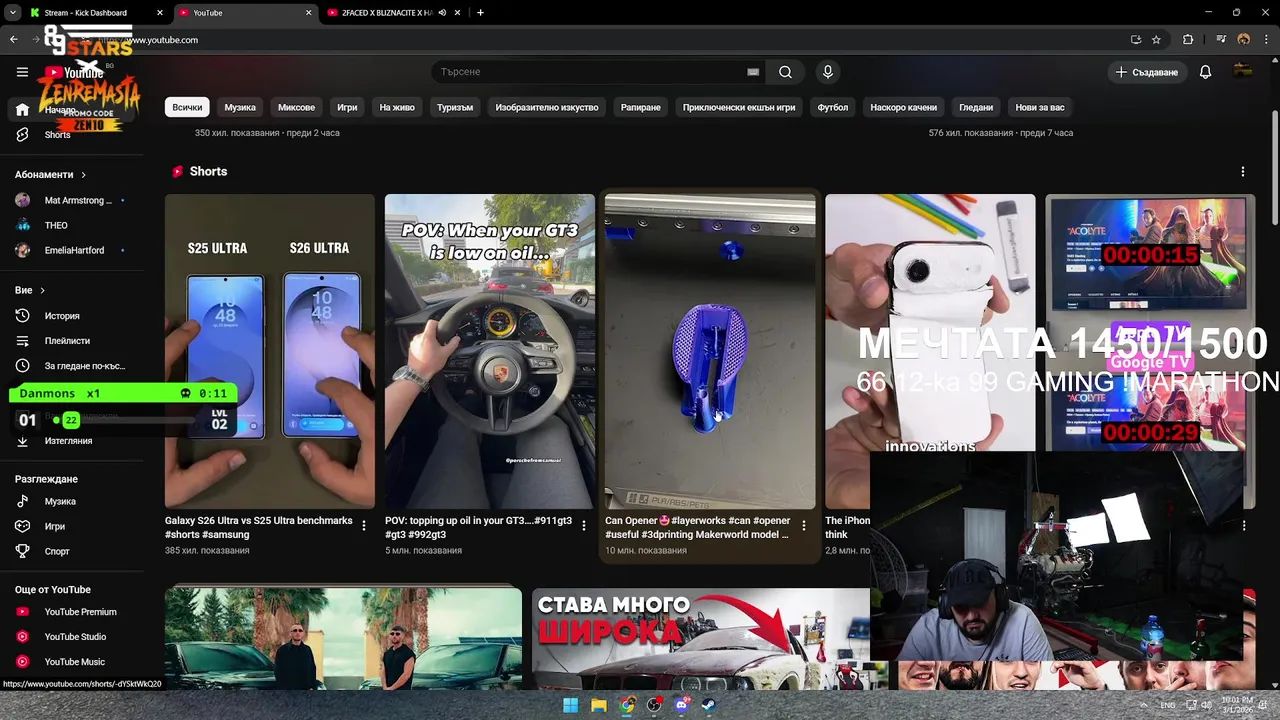
Task: Open YouTube Music link
Action: coord(74,662)
